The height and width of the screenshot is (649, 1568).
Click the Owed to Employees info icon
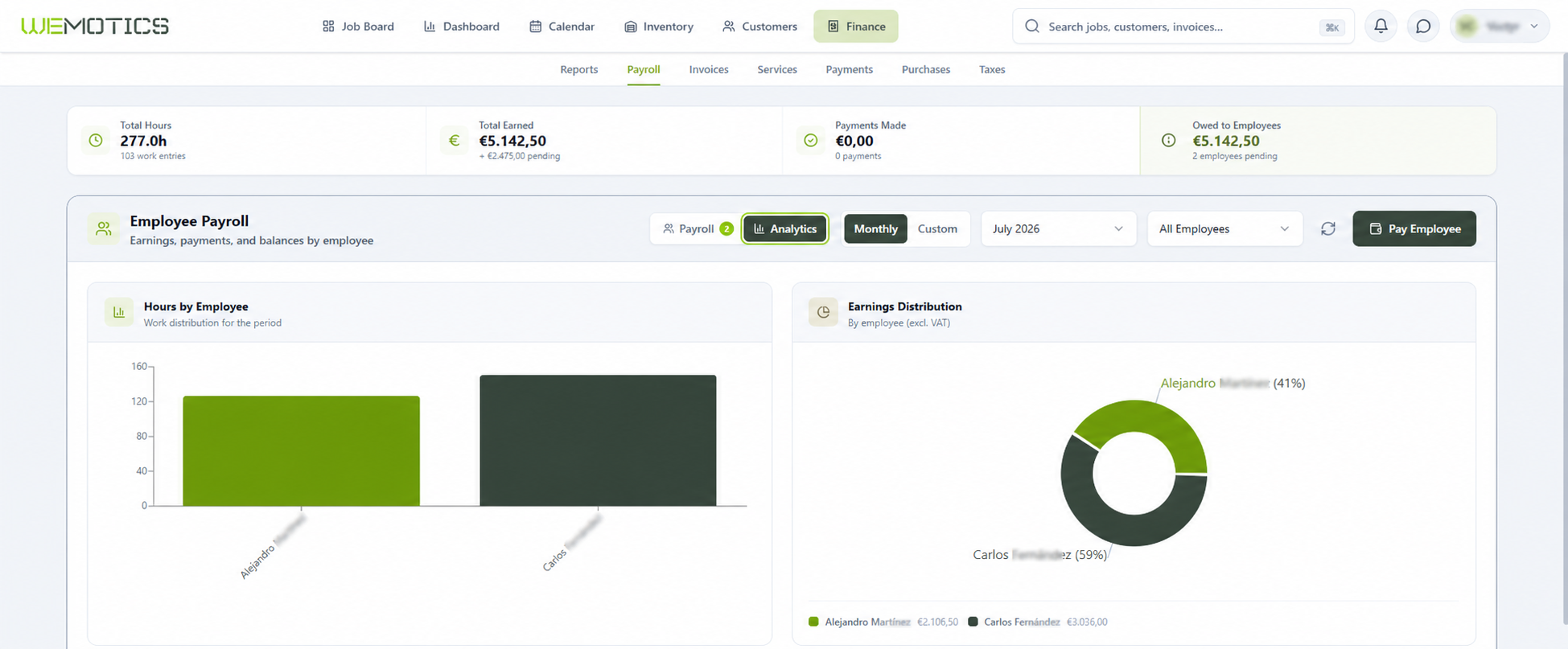(x=1168, y=140)
